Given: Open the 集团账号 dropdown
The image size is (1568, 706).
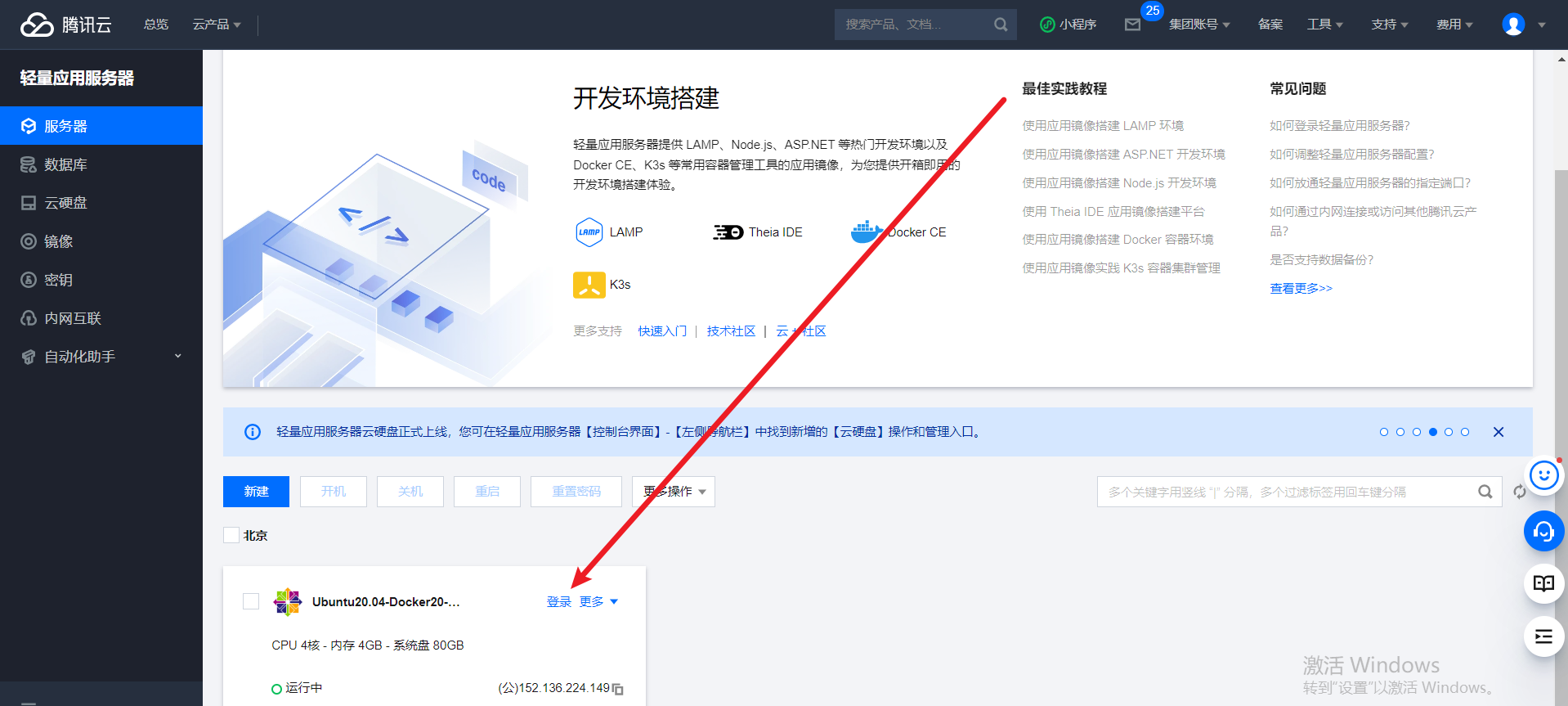Looking at the screenshot, I should pos(1199,25).
